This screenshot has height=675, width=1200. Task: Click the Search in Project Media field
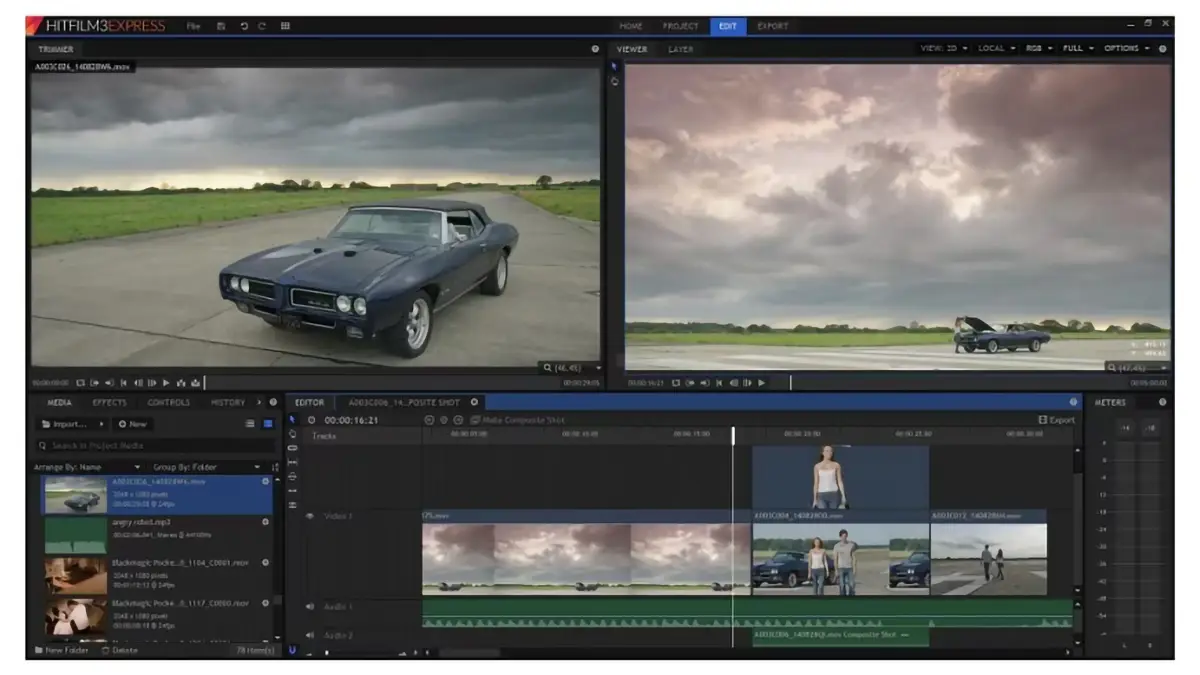point(155,445)
